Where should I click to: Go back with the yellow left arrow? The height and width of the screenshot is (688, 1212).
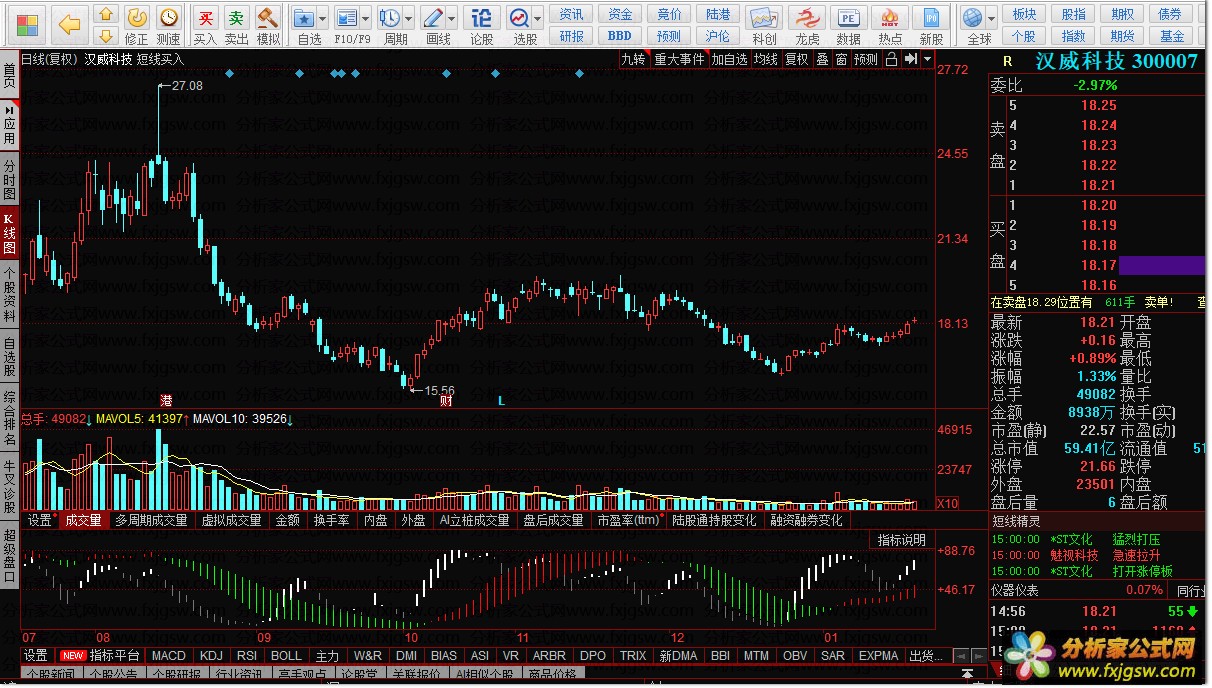coord(69,23)
